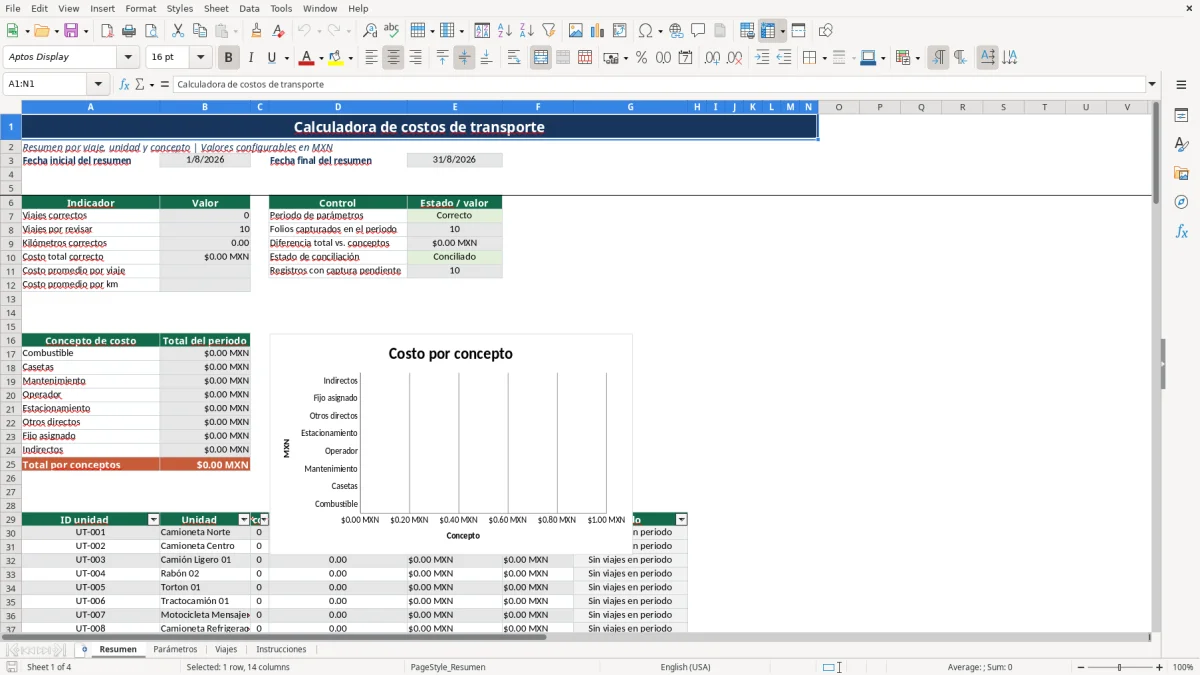The height and width of the screenshot is (675, 1200).
Task: Toggle Print Preview
Action: click(x=150, y=31)
